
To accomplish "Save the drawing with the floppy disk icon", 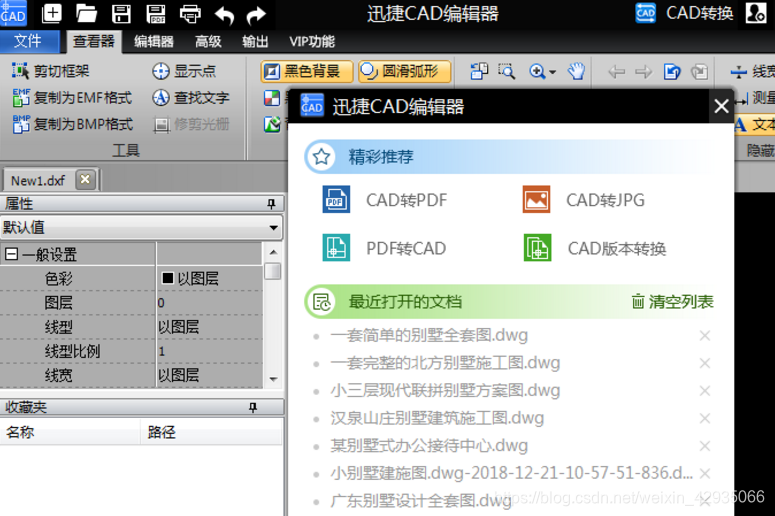I will point(121,13).
